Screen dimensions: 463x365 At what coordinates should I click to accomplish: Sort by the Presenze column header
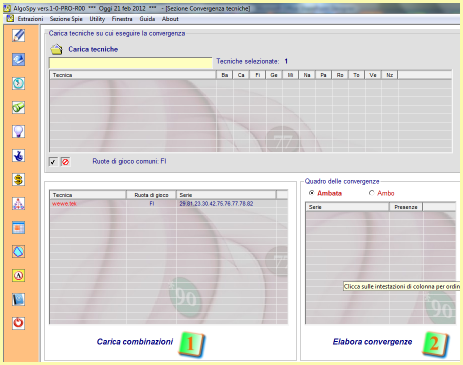406,207
